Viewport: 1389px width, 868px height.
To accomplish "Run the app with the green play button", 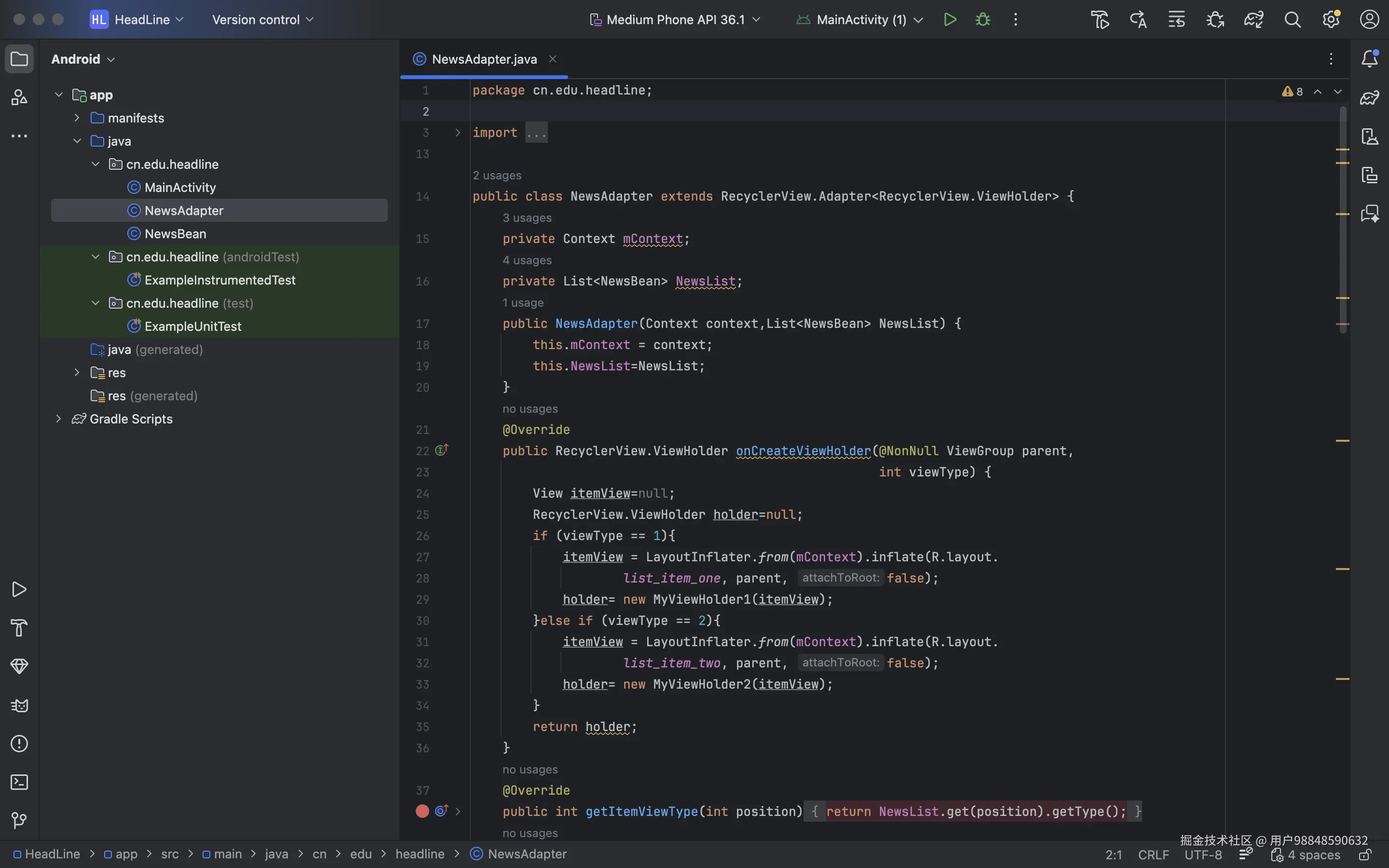I will coord(950,19).
